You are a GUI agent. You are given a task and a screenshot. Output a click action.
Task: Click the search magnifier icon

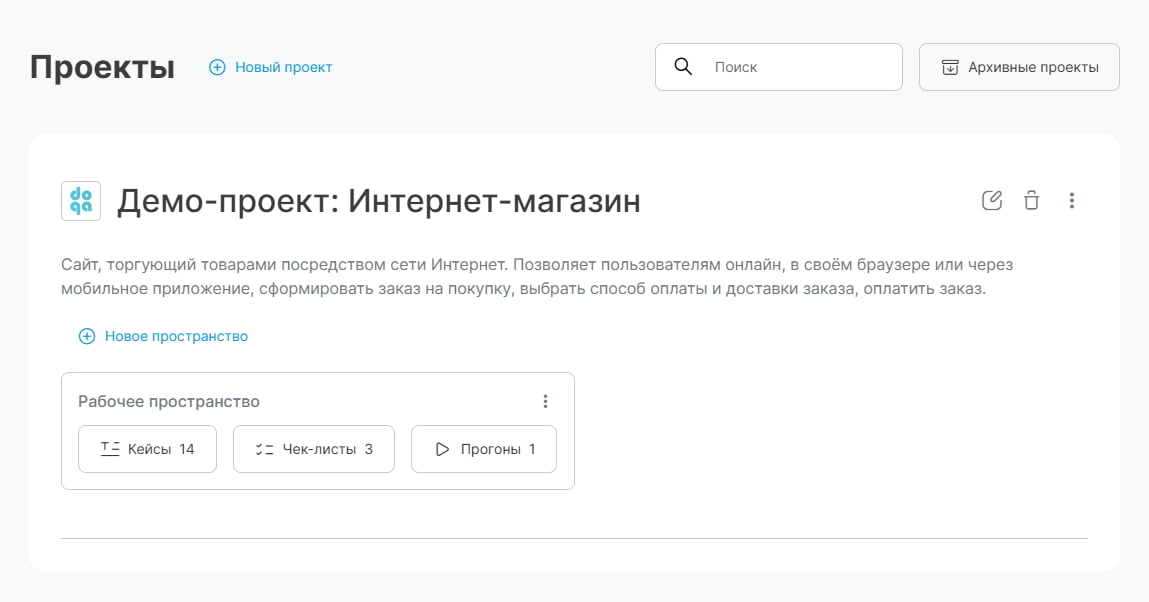684,66
